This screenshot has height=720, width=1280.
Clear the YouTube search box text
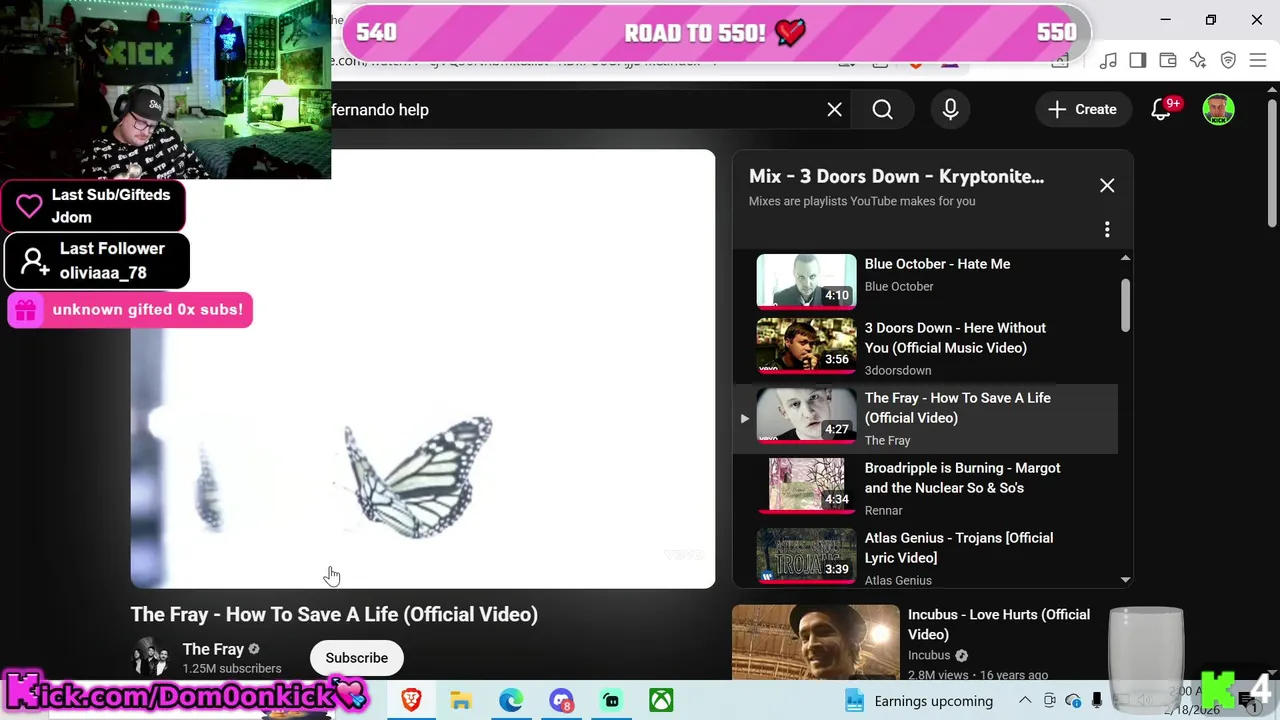click(834, 110)
